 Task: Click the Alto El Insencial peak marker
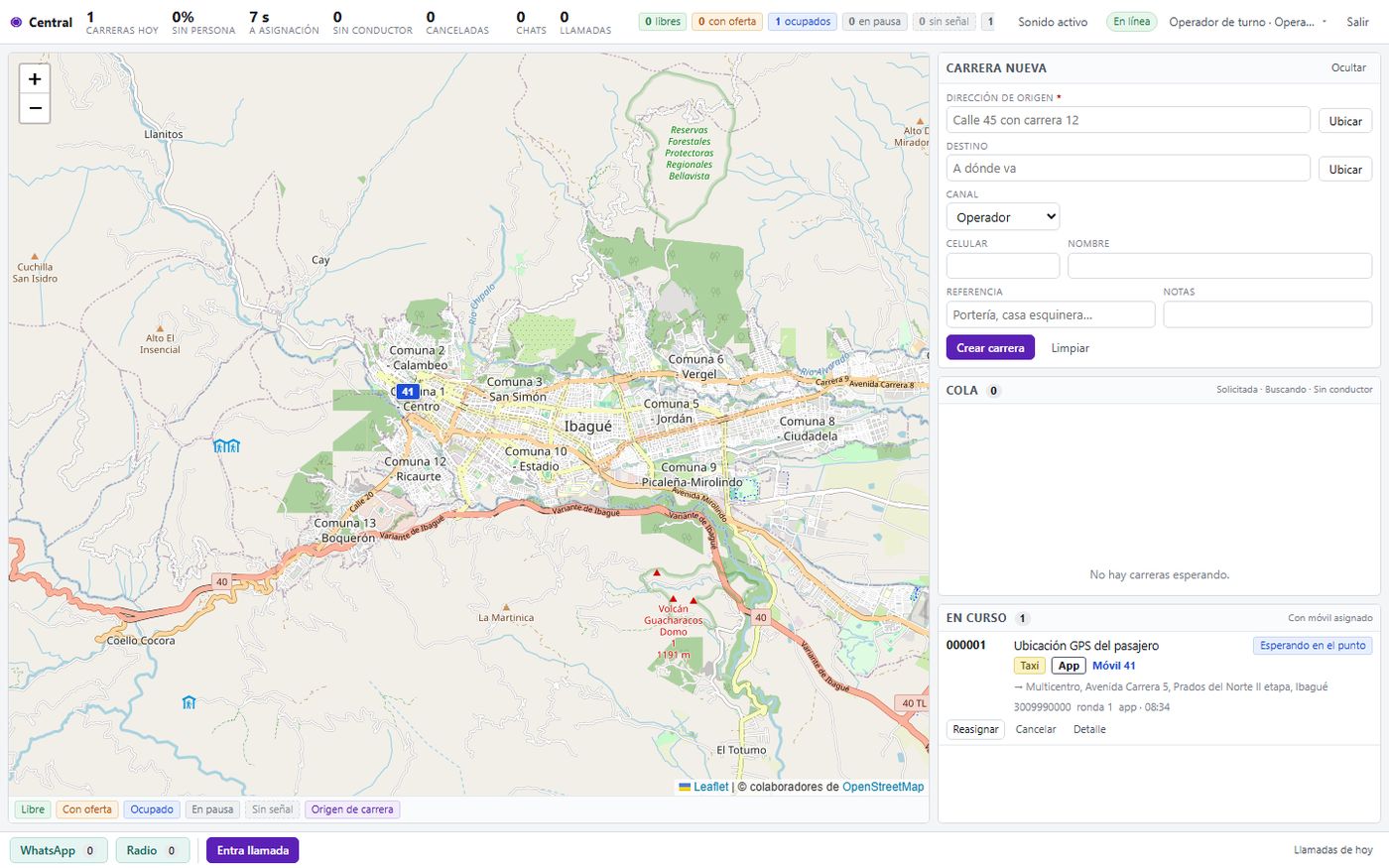click(160, 327)
